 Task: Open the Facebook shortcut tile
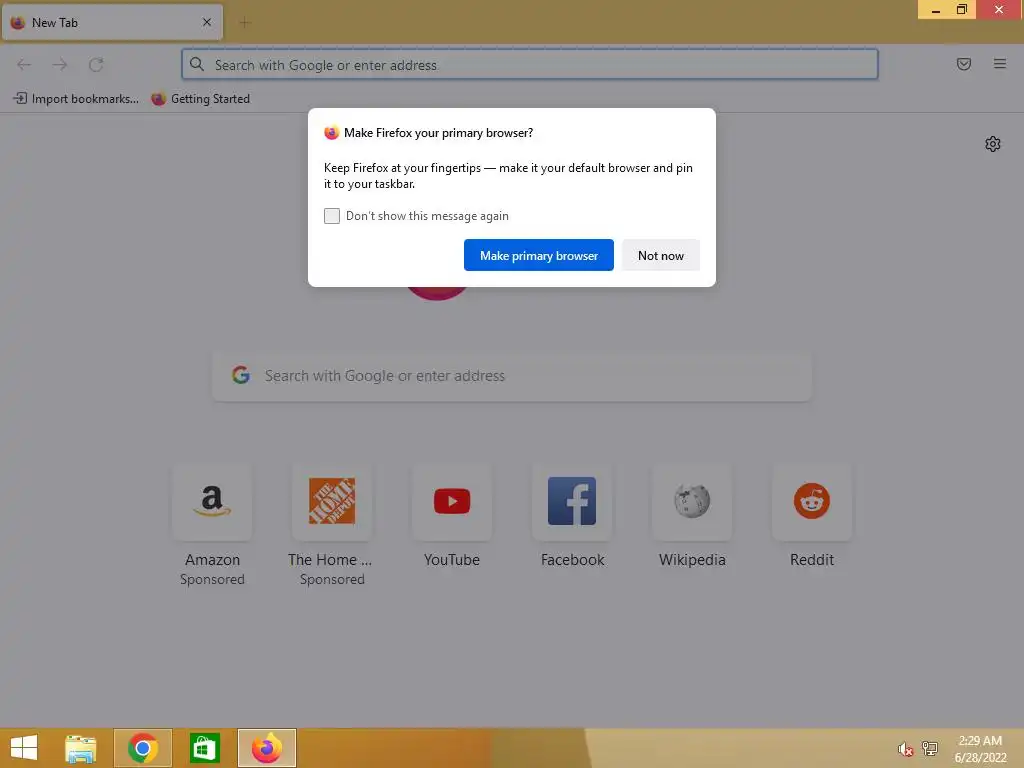572,502
